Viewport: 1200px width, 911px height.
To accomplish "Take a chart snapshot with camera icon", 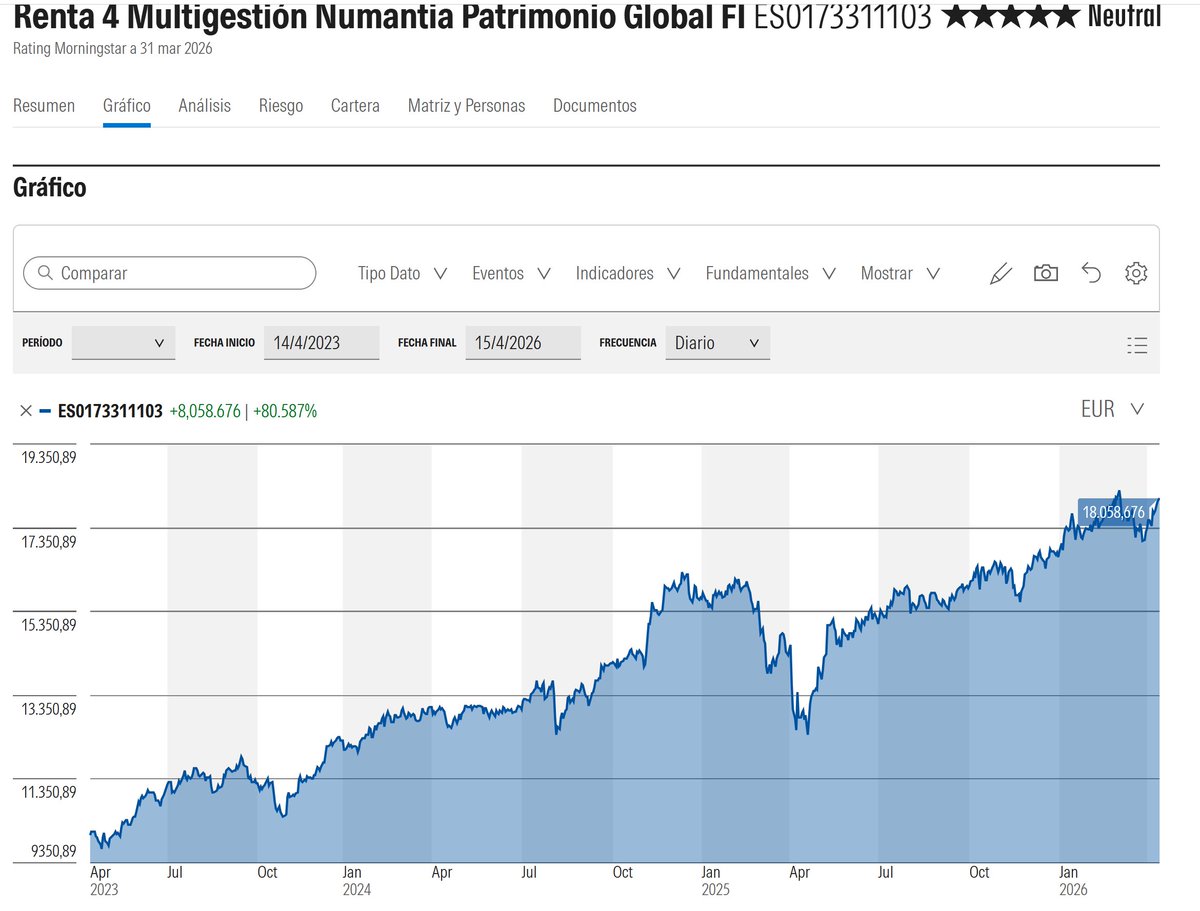I will [x=1046, y=273].
